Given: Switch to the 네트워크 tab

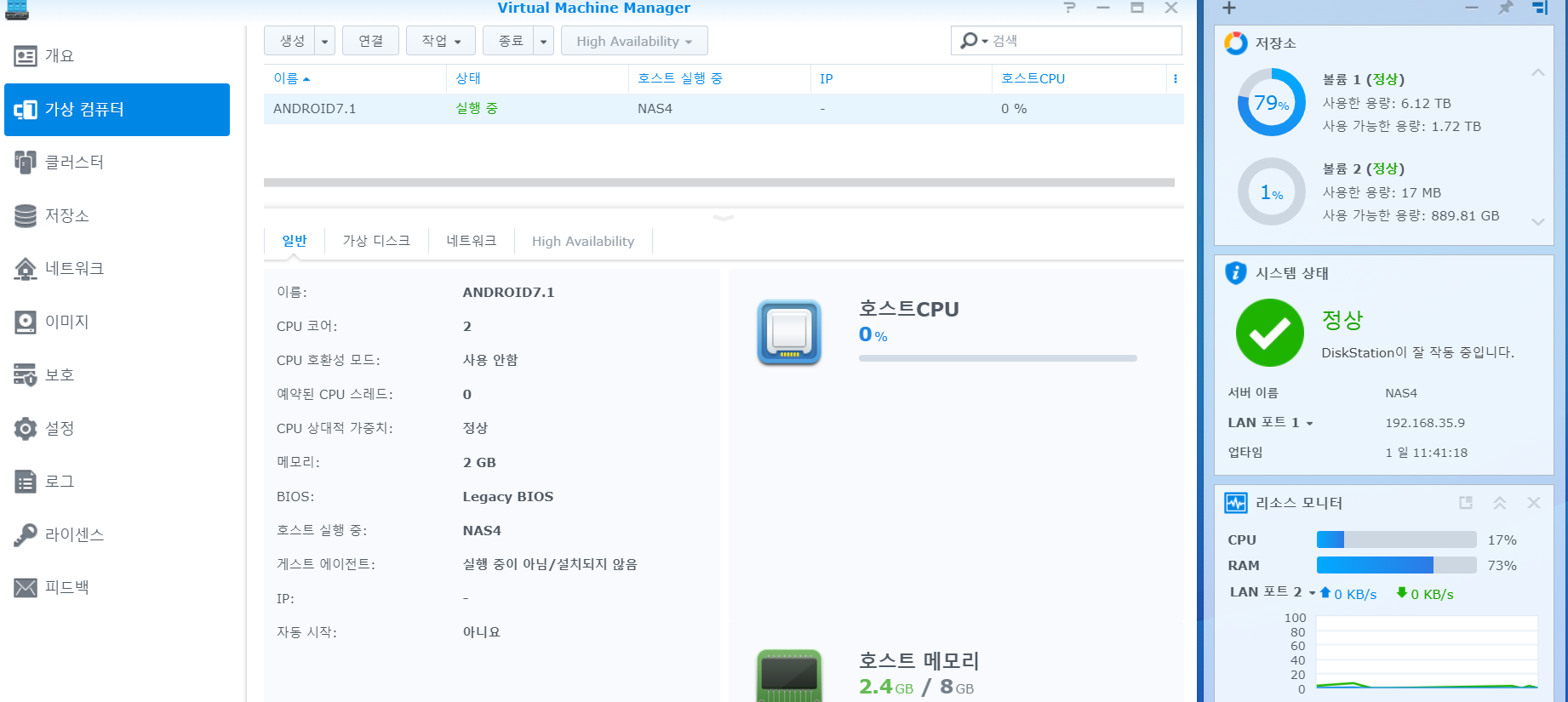Looking at the screenshot, I should coord(472,241).
